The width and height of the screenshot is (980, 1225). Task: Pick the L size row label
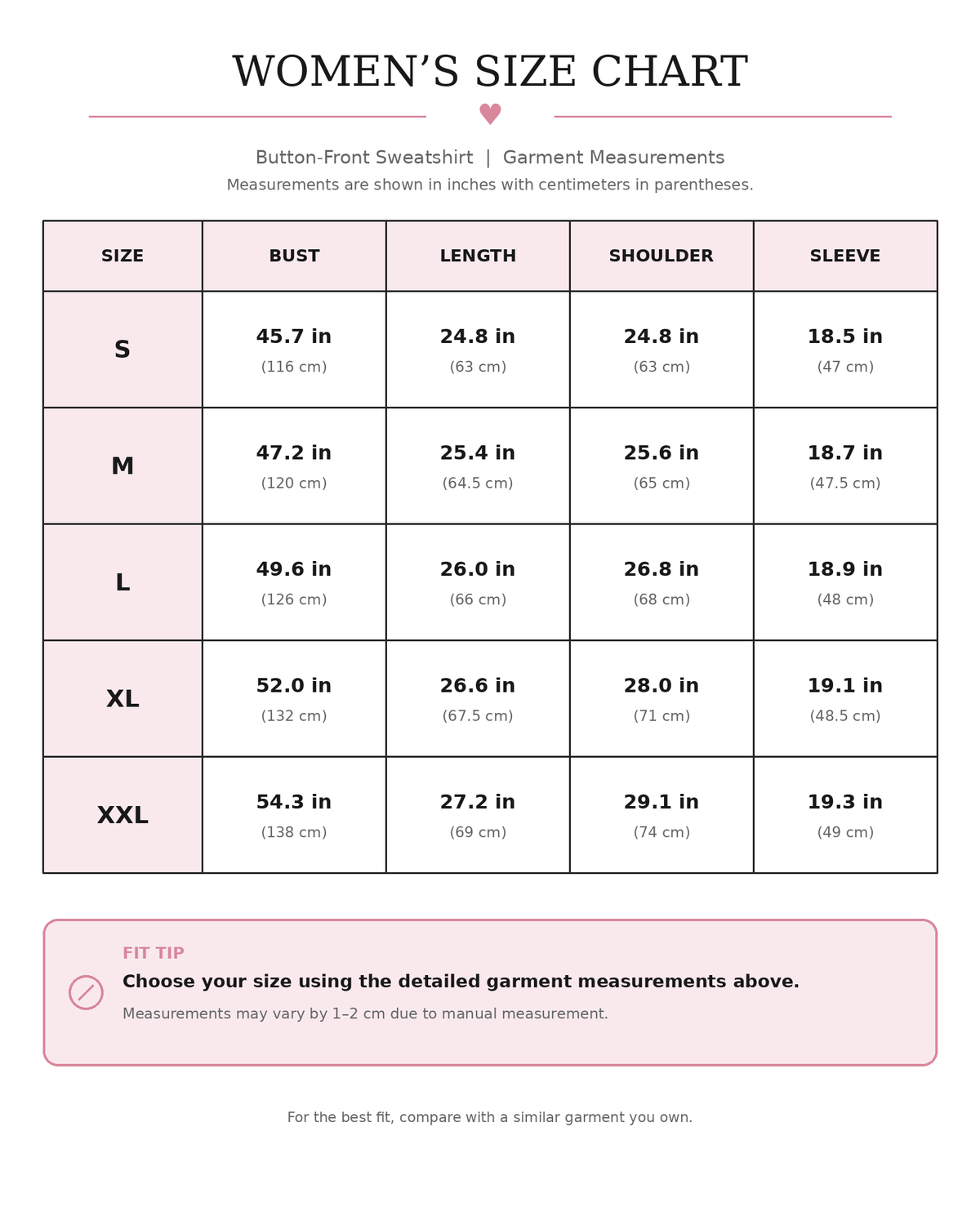(x=122, y=582)
